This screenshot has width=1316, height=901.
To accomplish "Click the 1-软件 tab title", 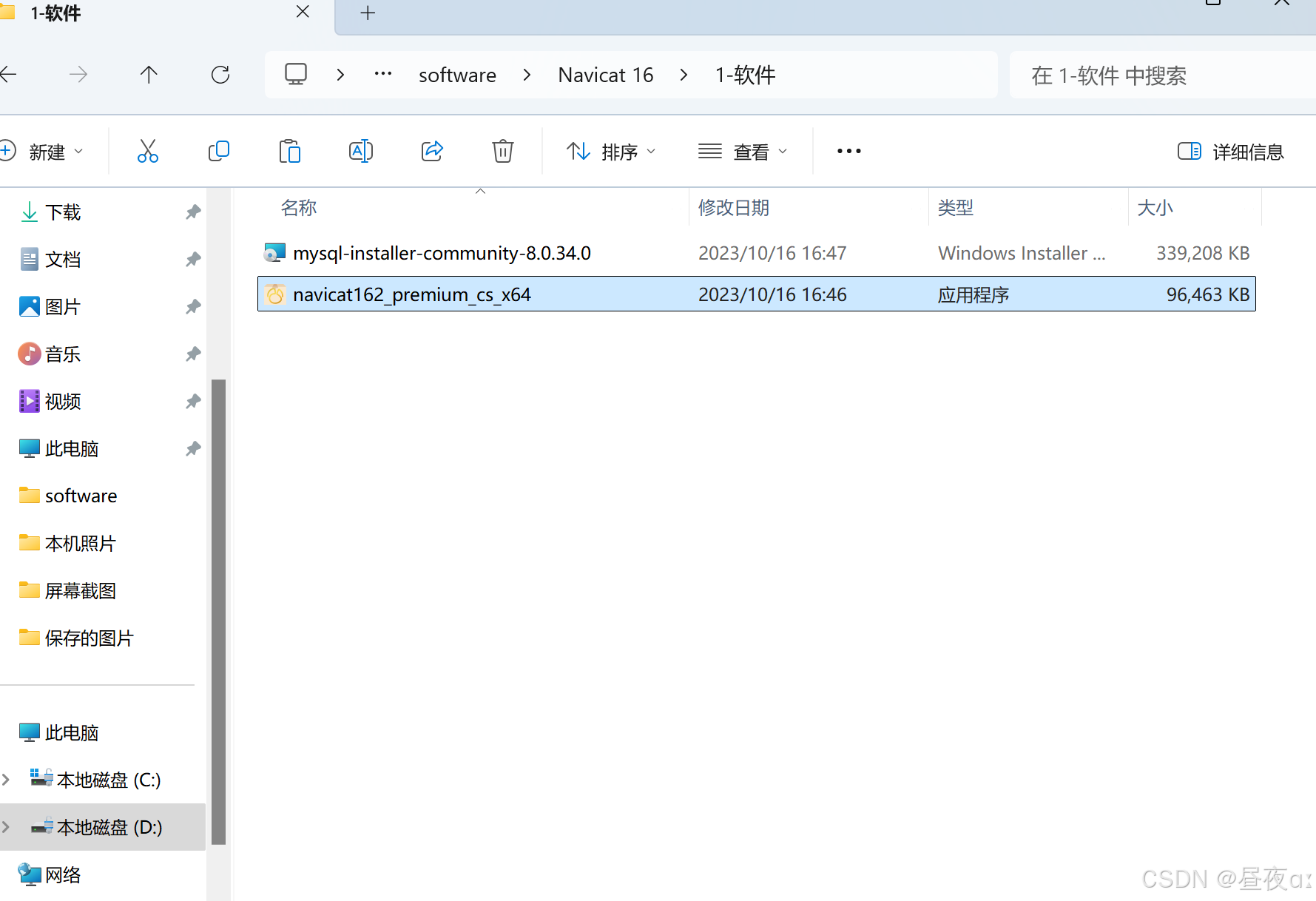I will click(x=55, y=13).
